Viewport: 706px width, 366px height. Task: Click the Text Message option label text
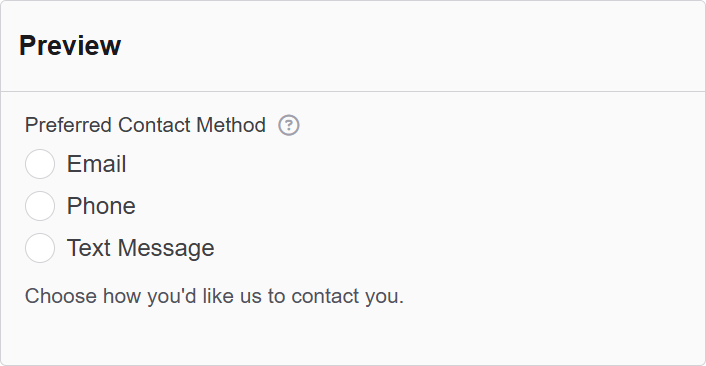140,248
